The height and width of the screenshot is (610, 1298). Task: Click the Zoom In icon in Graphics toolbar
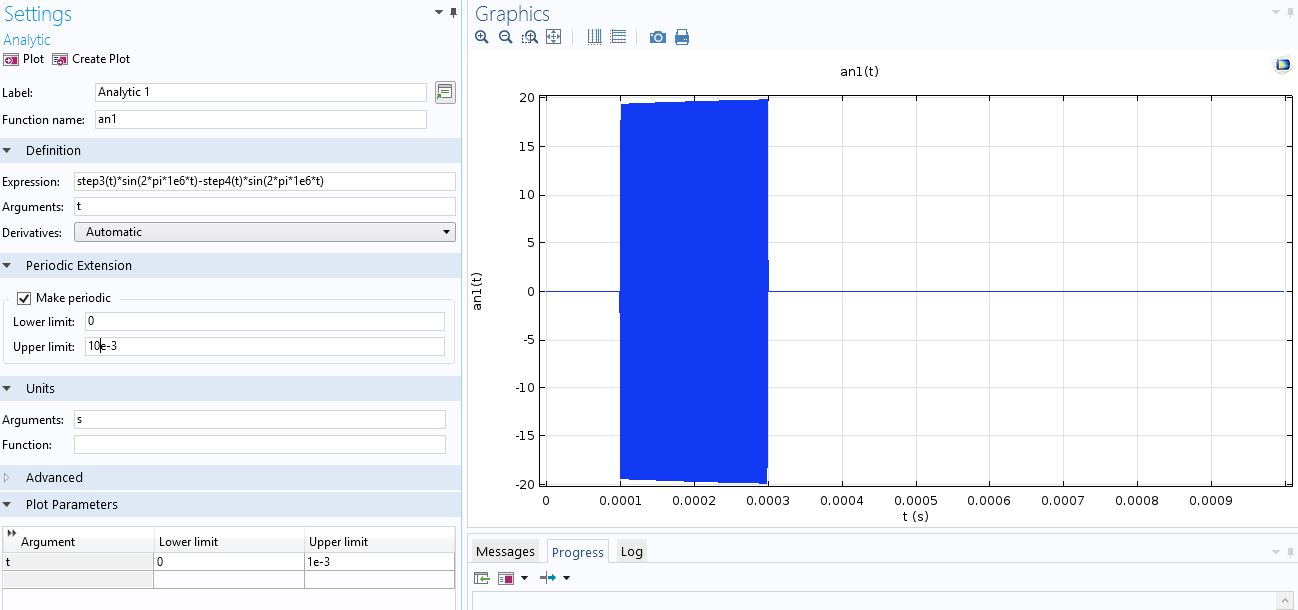click(482, 37)
